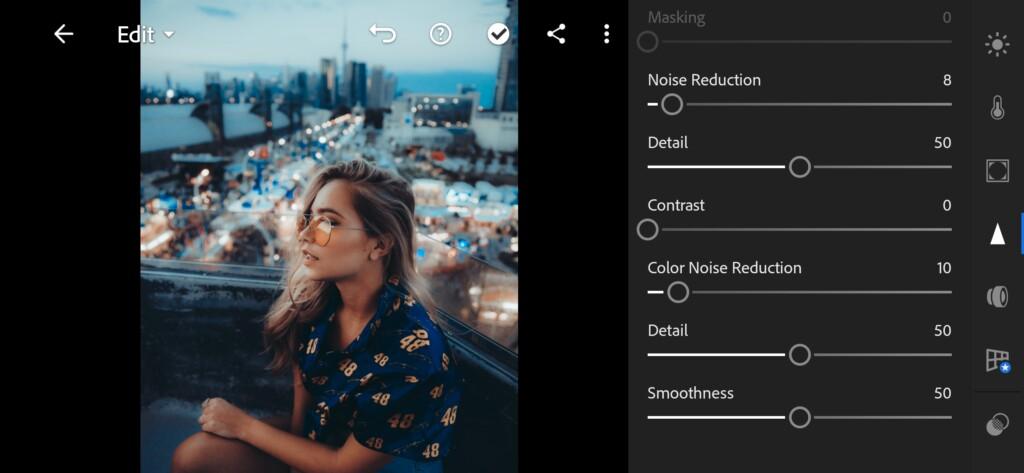Adjust the Masking slider handle
1024x473 pixels.
click(647, 42)
